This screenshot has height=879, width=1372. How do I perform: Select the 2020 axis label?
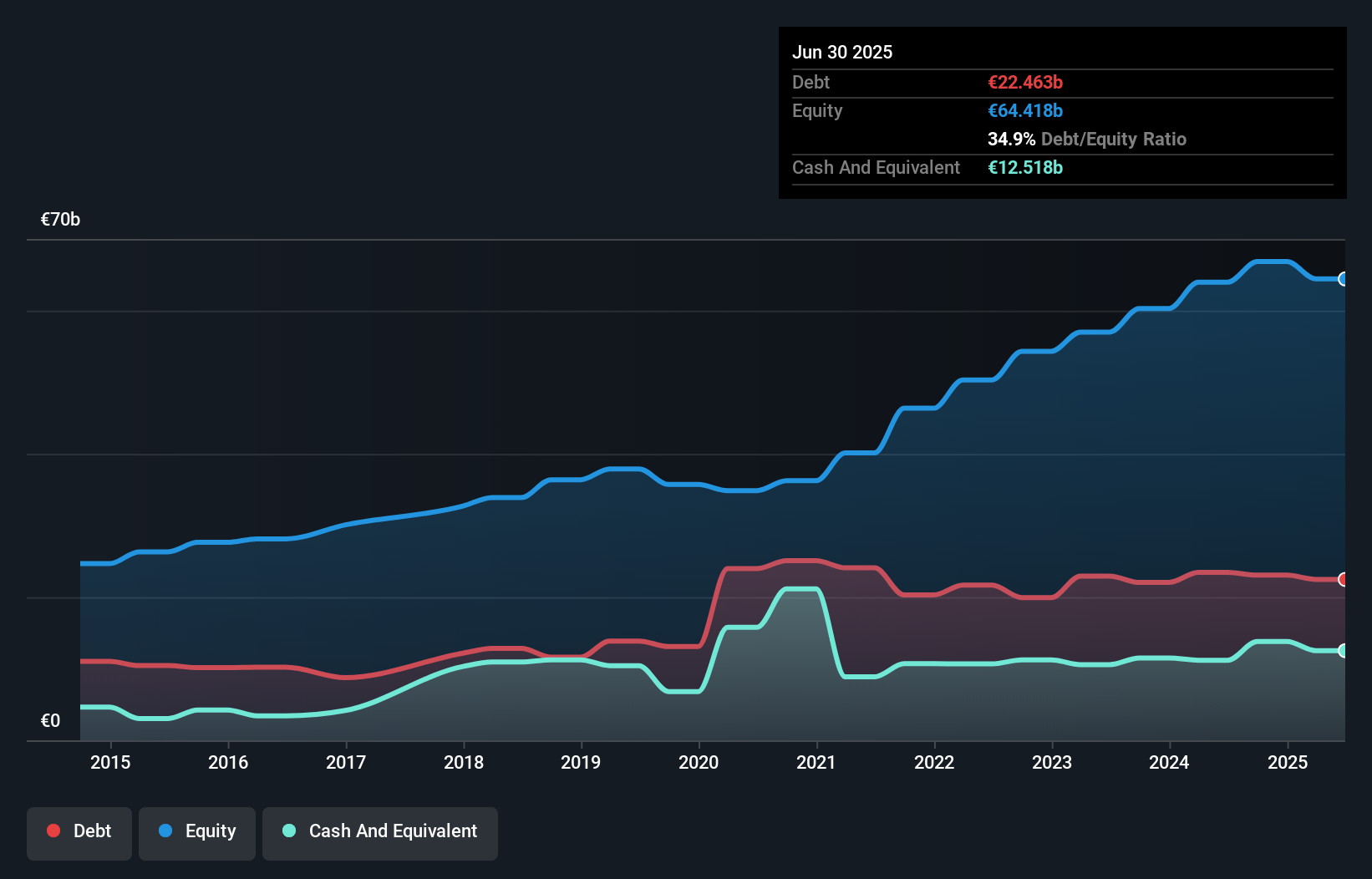[699, 762]
